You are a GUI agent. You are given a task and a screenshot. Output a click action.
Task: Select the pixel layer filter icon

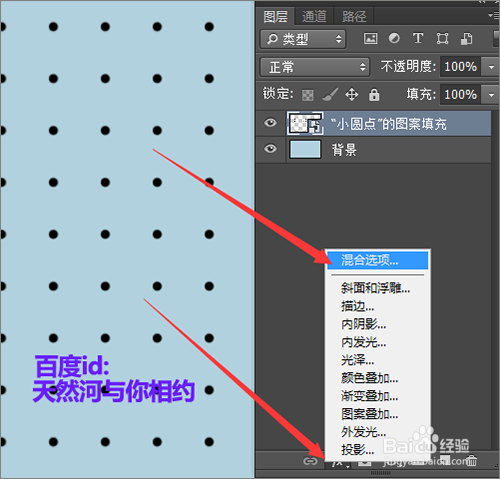tap(370, 39)
